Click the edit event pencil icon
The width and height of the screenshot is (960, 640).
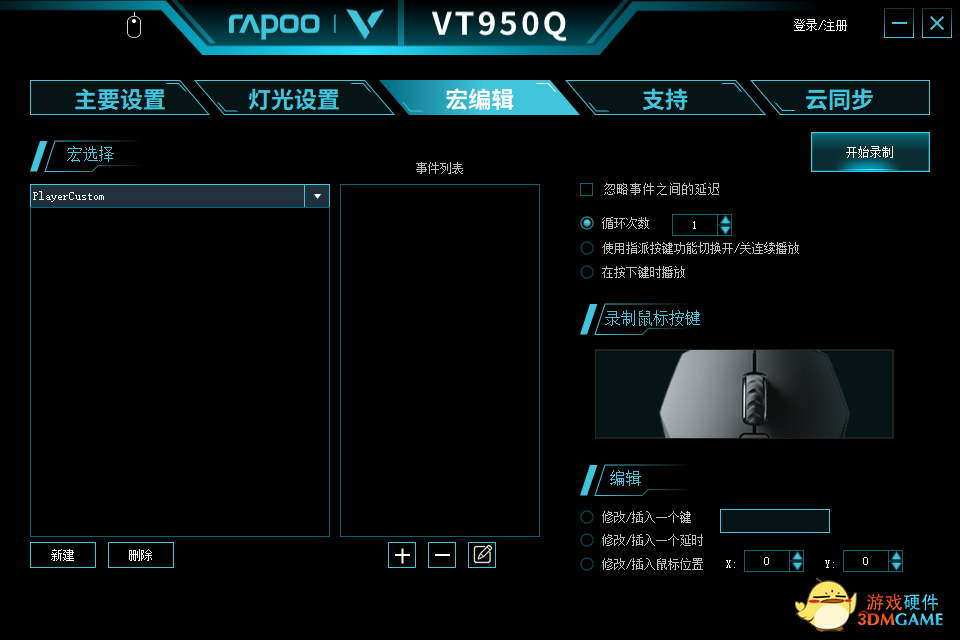coord(482,555)
